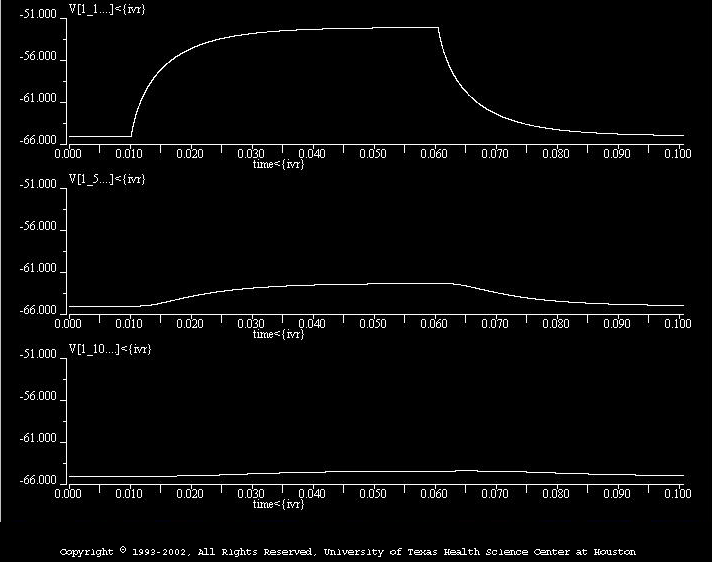Click the -51.000 y-axis label of bottom plot

39,355
